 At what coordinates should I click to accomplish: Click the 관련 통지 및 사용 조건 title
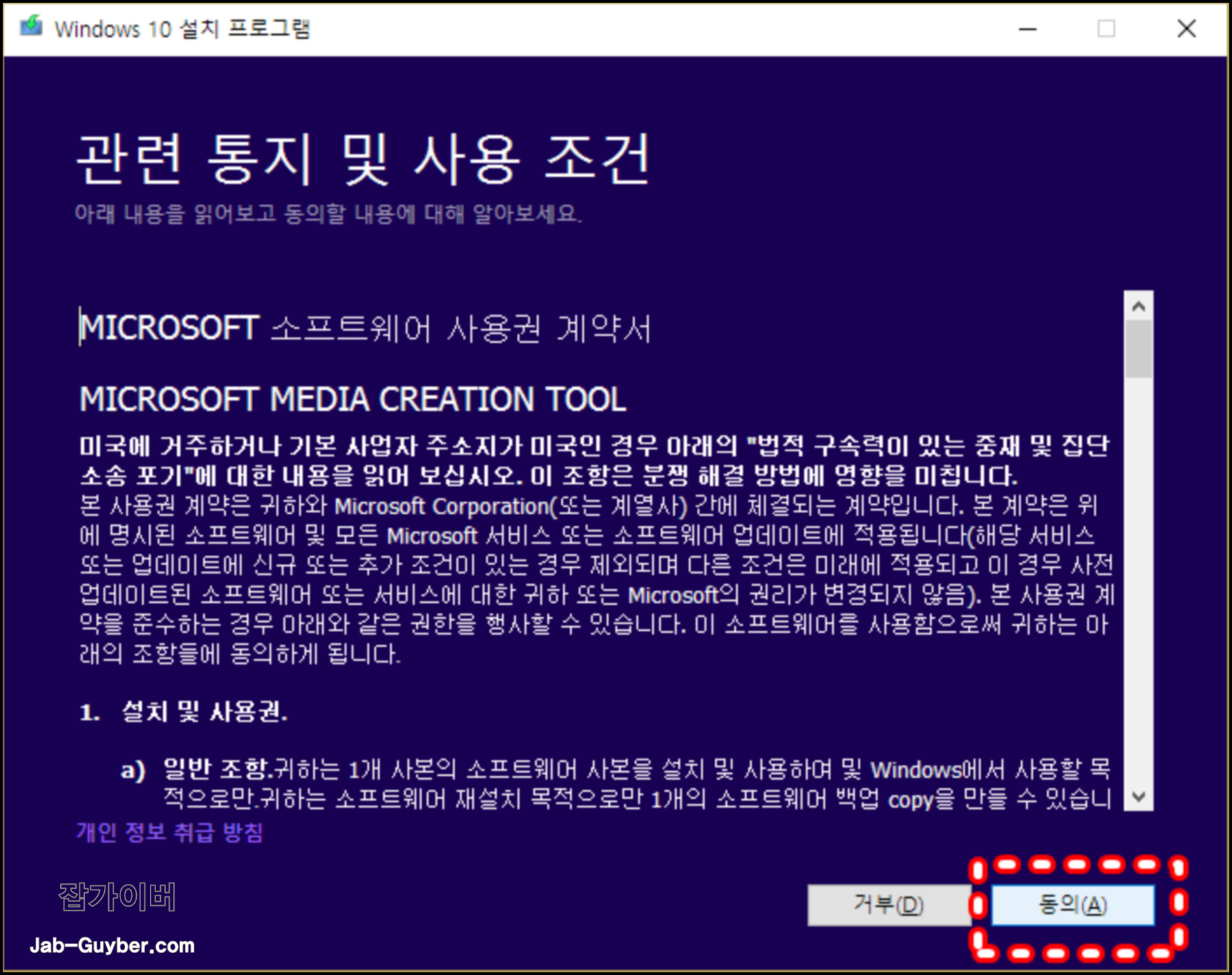(x=363, y=159)
